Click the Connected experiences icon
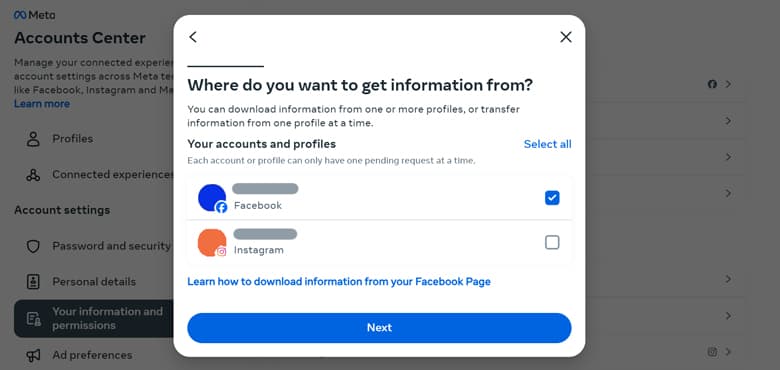Screen dimensions: 780x370 pos(33,175)
